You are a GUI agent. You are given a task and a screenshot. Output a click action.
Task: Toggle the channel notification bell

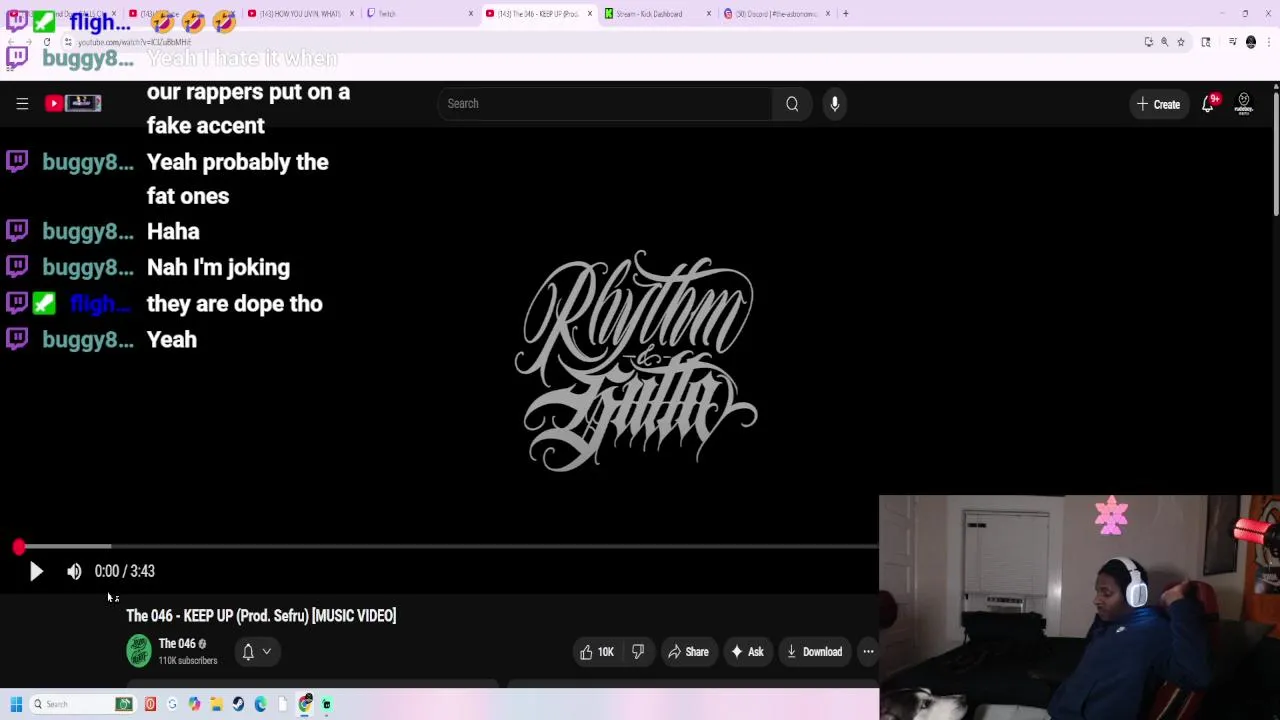pyautogui.click(x=248, y=651)
